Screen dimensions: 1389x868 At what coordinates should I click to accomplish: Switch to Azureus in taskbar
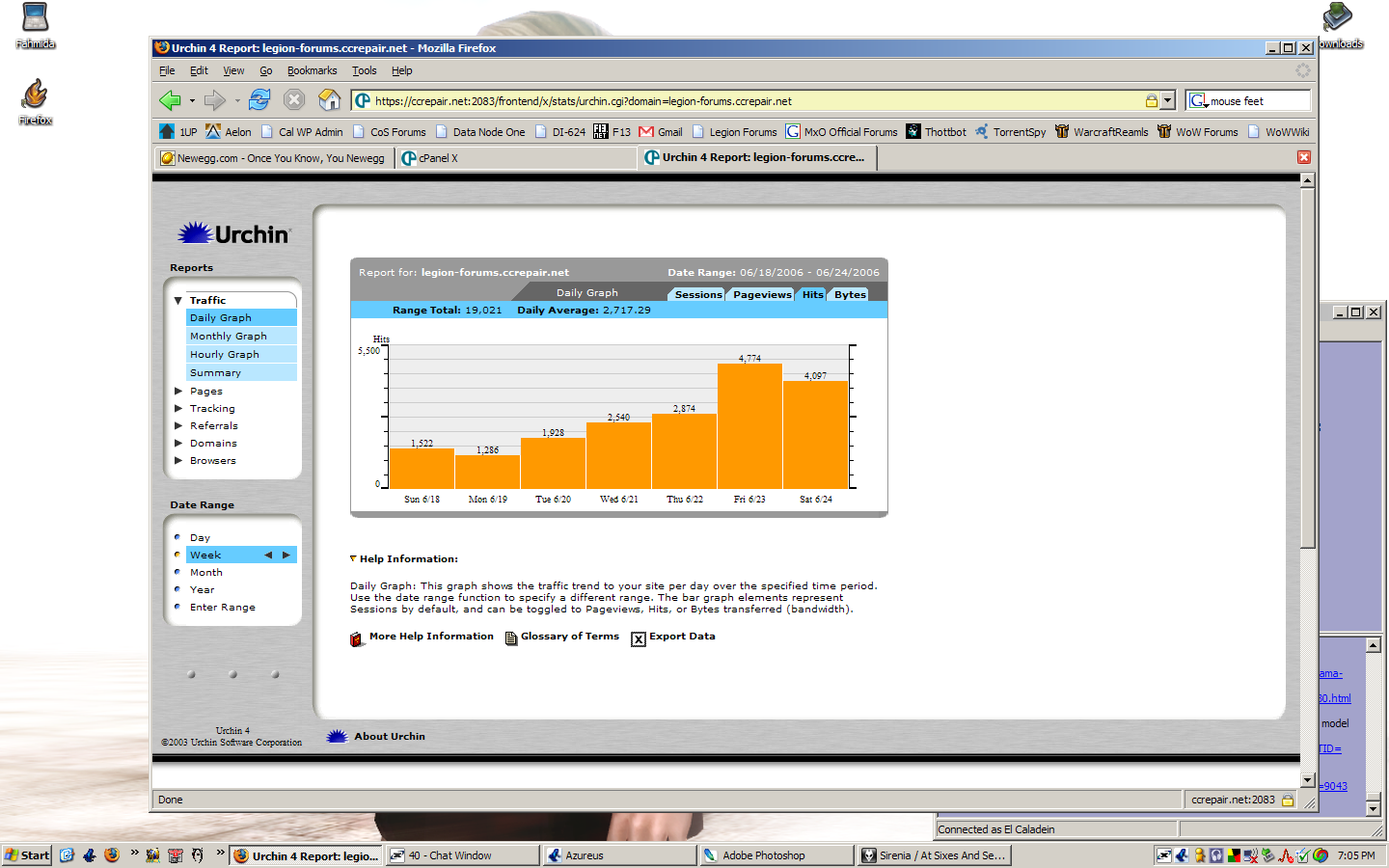pos(619,855)
